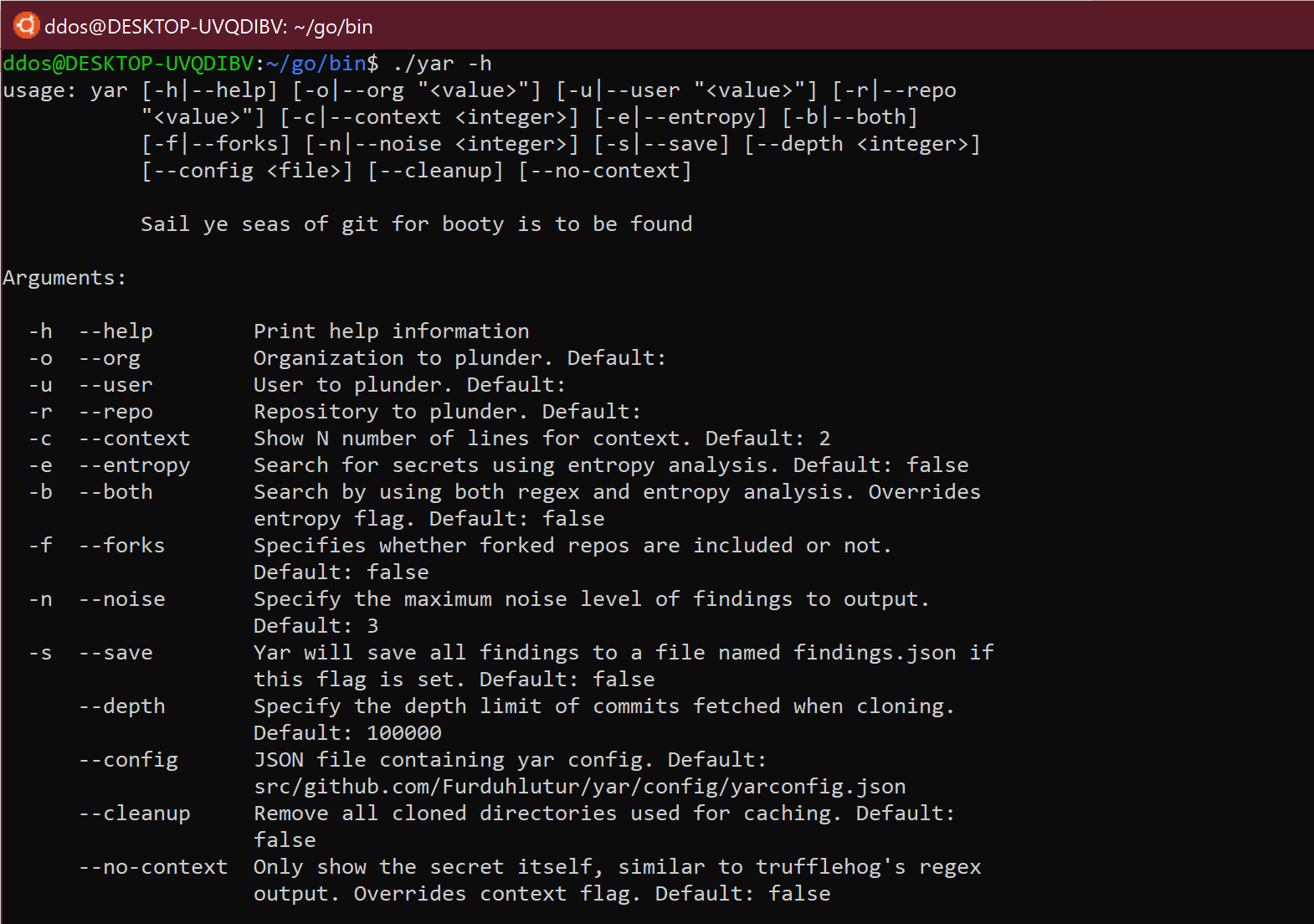This screenshot has width=1314, height=924.
Task: Click the Arguments: heading
Action: (64, 278)
